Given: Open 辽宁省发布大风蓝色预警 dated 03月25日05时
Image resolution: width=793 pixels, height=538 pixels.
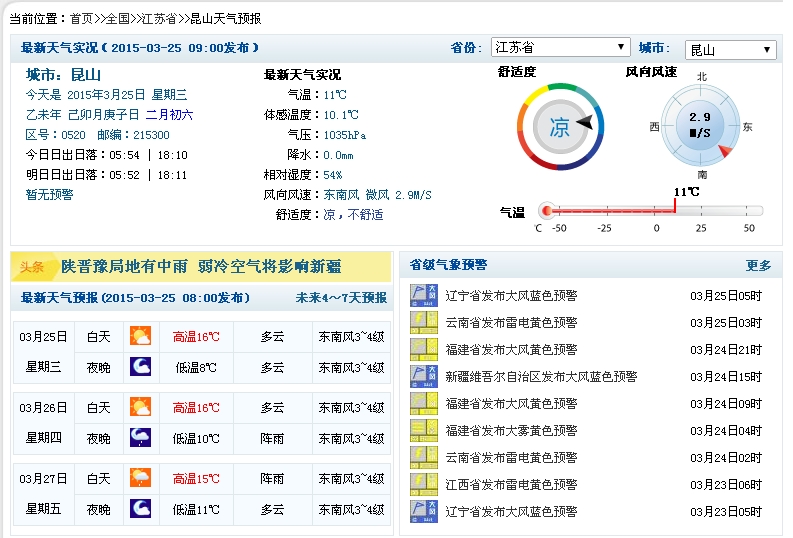Looking at the screenshot, I should [511, 296].
